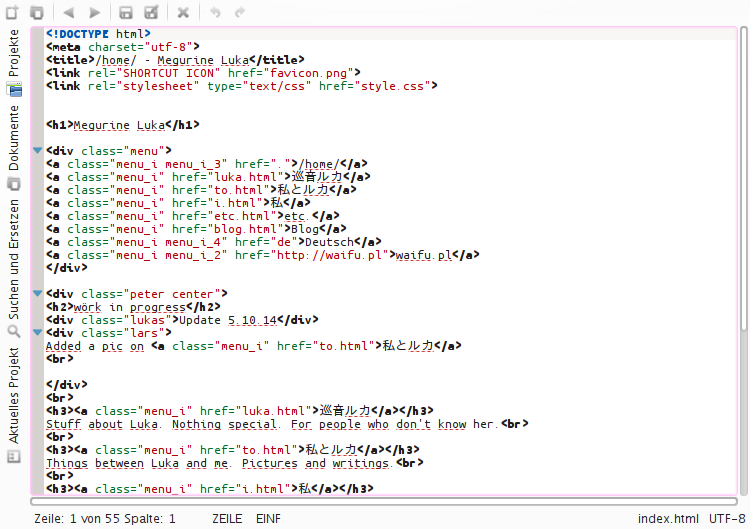The height and width of the screenshot is (529, 750).
Task: Click the href="etc.html" anchor line
Action: tap(193, 216)
